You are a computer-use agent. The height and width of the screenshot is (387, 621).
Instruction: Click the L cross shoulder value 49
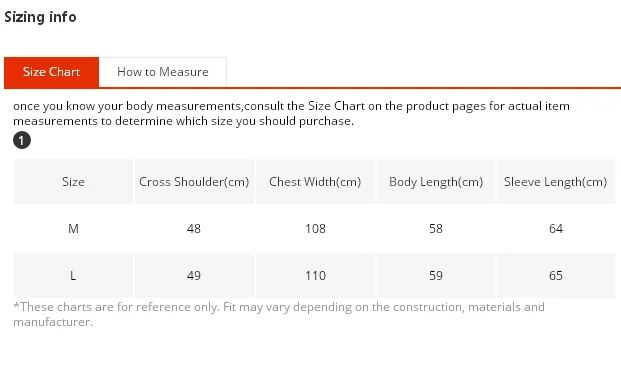click(x=194, y=275)
